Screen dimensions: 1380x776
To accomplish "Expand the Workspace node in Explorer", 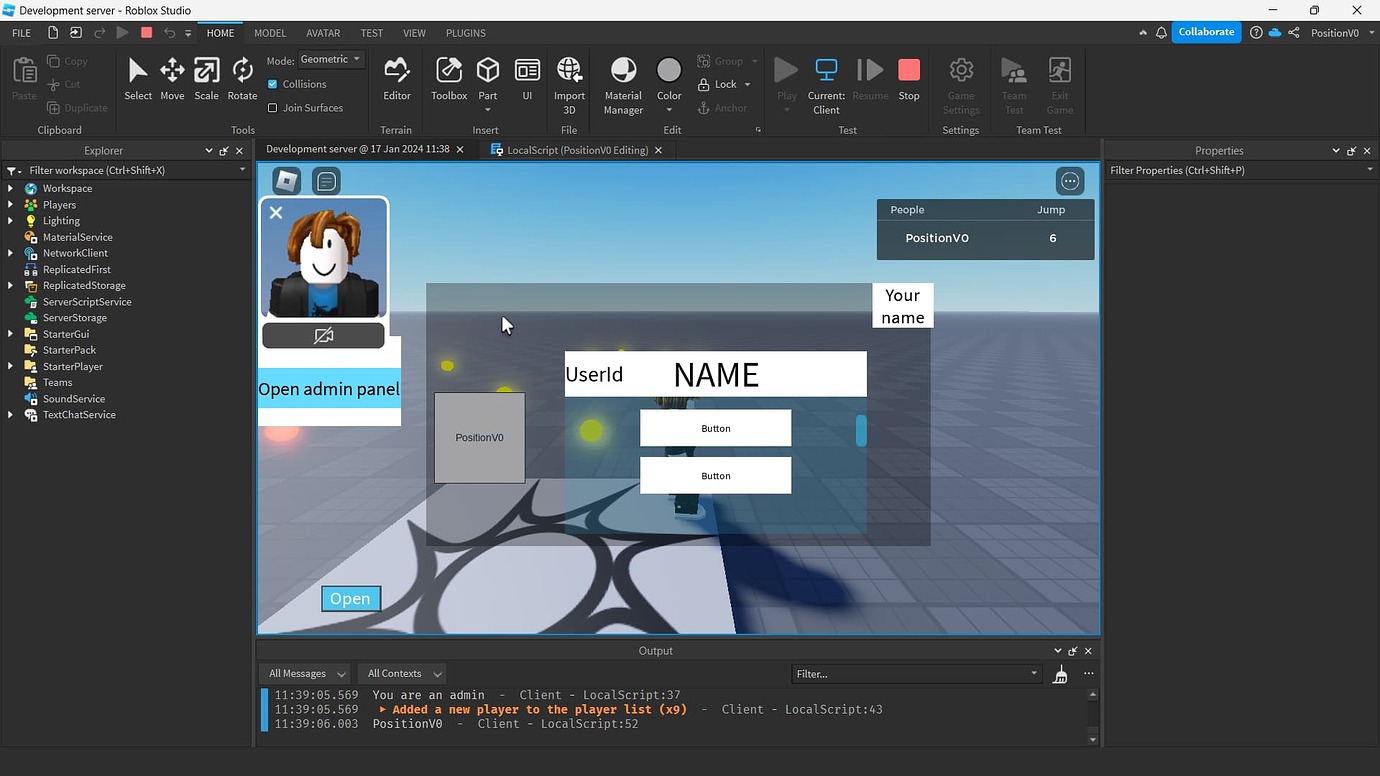I will point(9,188).
